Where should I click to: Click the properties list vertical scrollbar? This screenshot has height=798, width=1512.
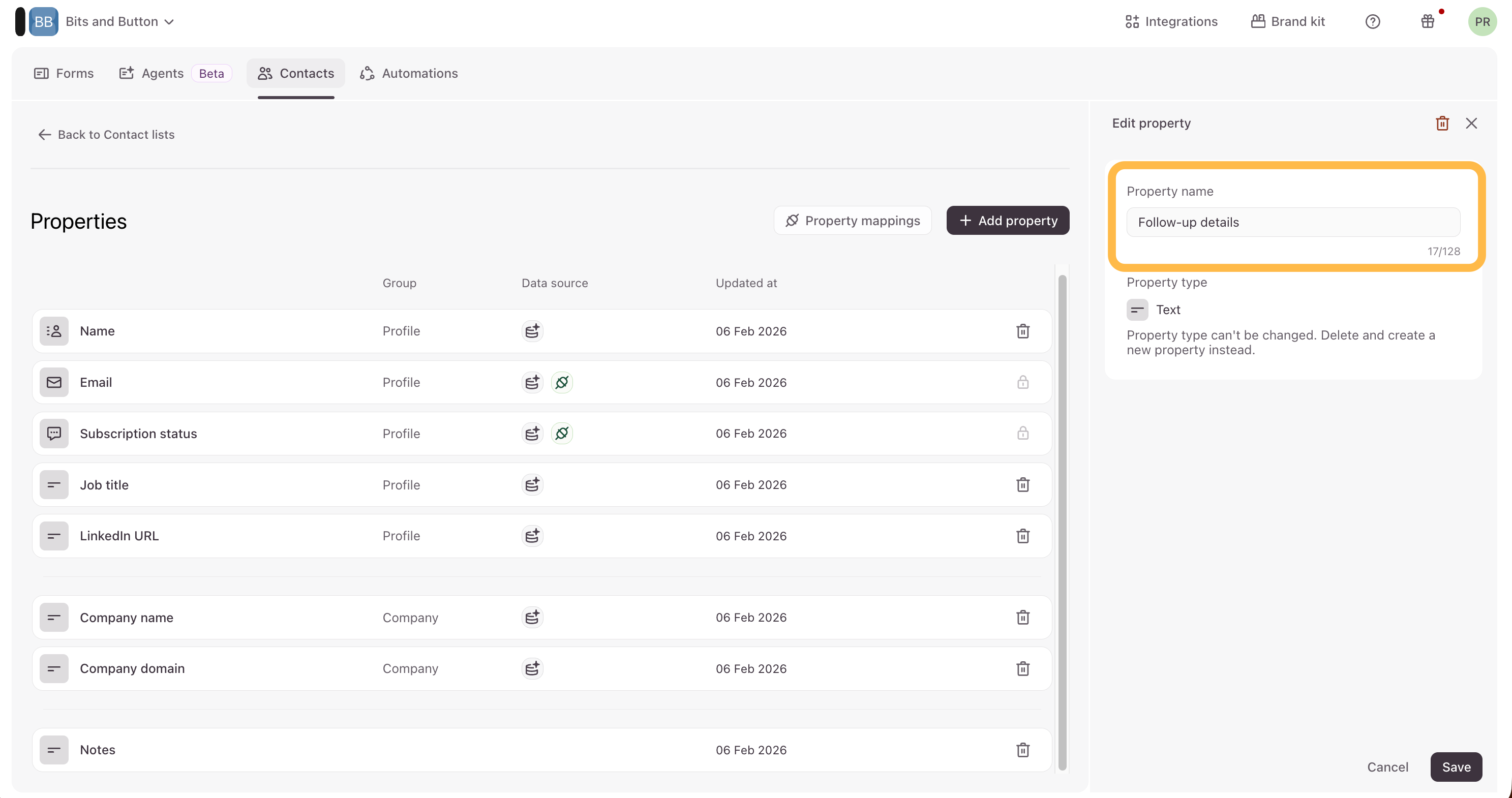(x=1062, y=522)
